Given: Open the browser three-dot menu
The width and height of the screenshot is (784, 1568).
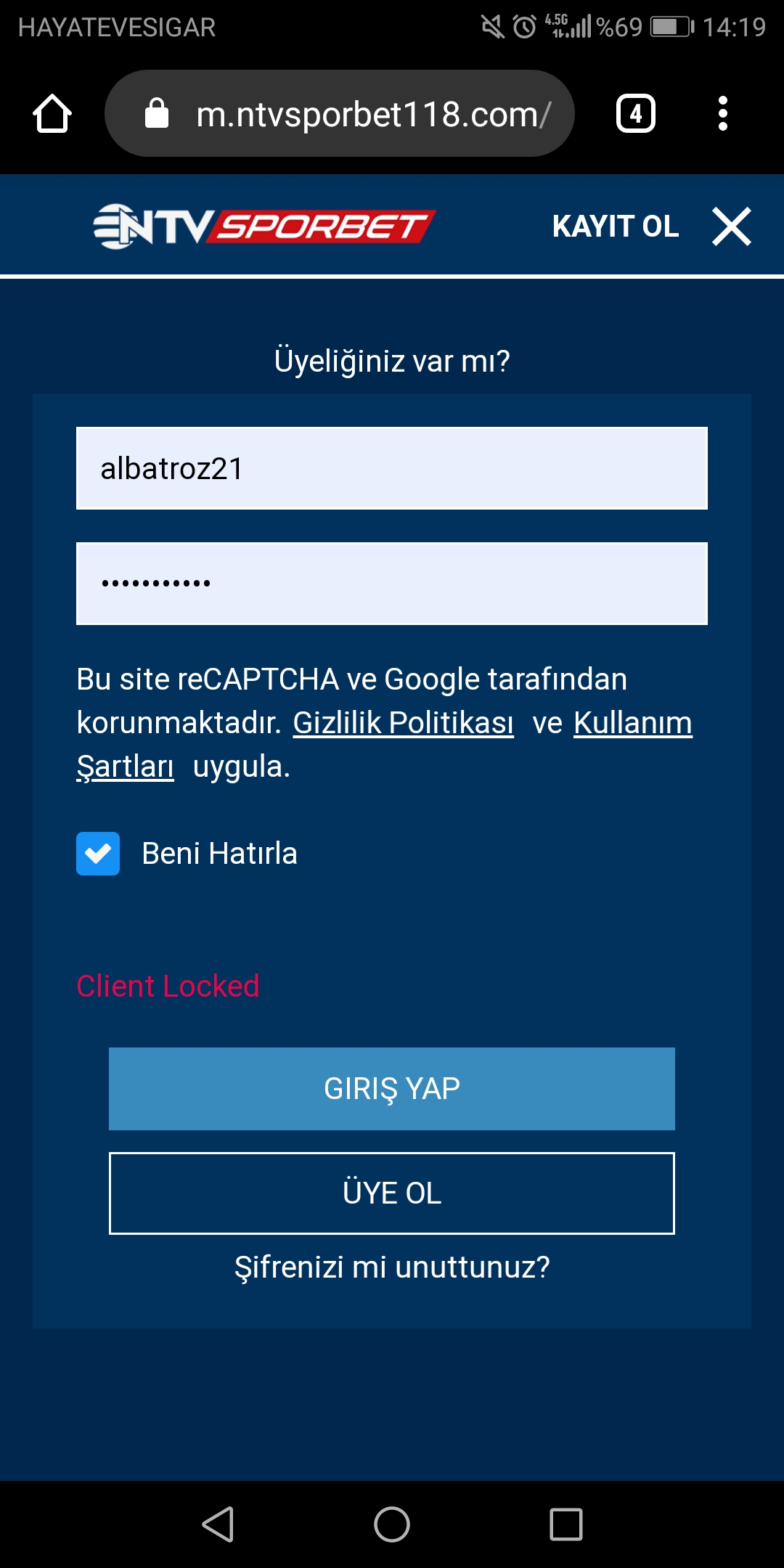Looking at the screenshot, I should point(722,114).
